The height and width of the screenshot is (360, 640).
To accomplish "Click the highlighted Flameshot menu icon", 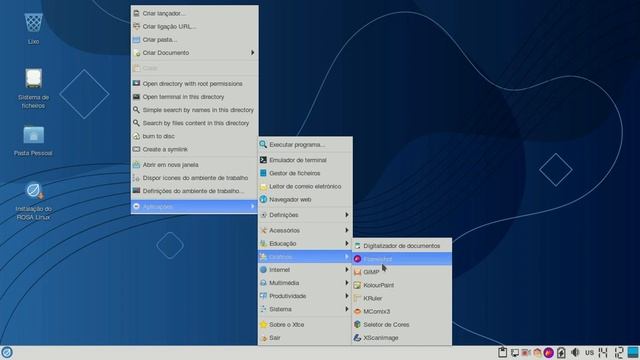I will click(x=358, y=259).
